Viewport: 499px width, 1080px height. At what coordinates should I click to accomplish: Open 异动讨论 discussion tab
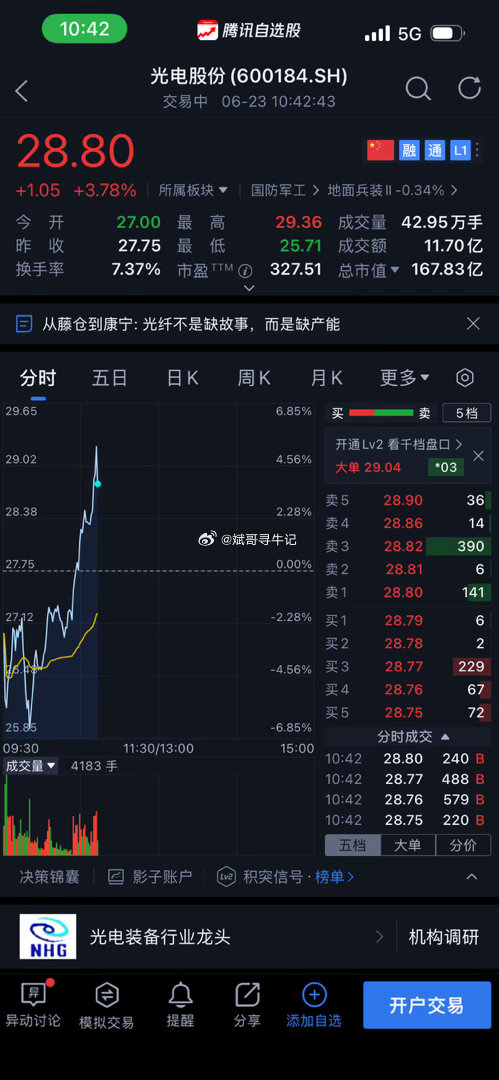[x=33, y=1004]
